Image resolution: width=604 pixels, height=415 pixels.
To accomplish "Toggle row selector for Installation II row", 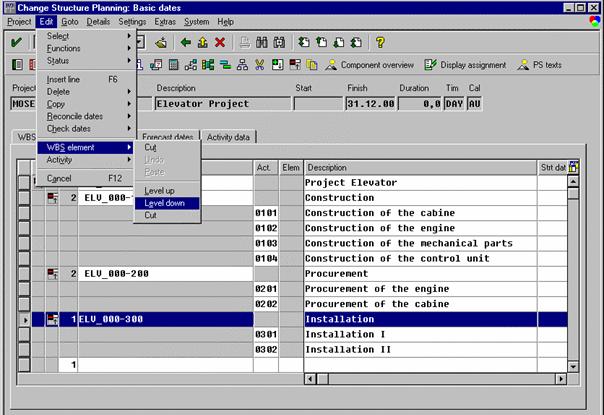I will (24, 349).
